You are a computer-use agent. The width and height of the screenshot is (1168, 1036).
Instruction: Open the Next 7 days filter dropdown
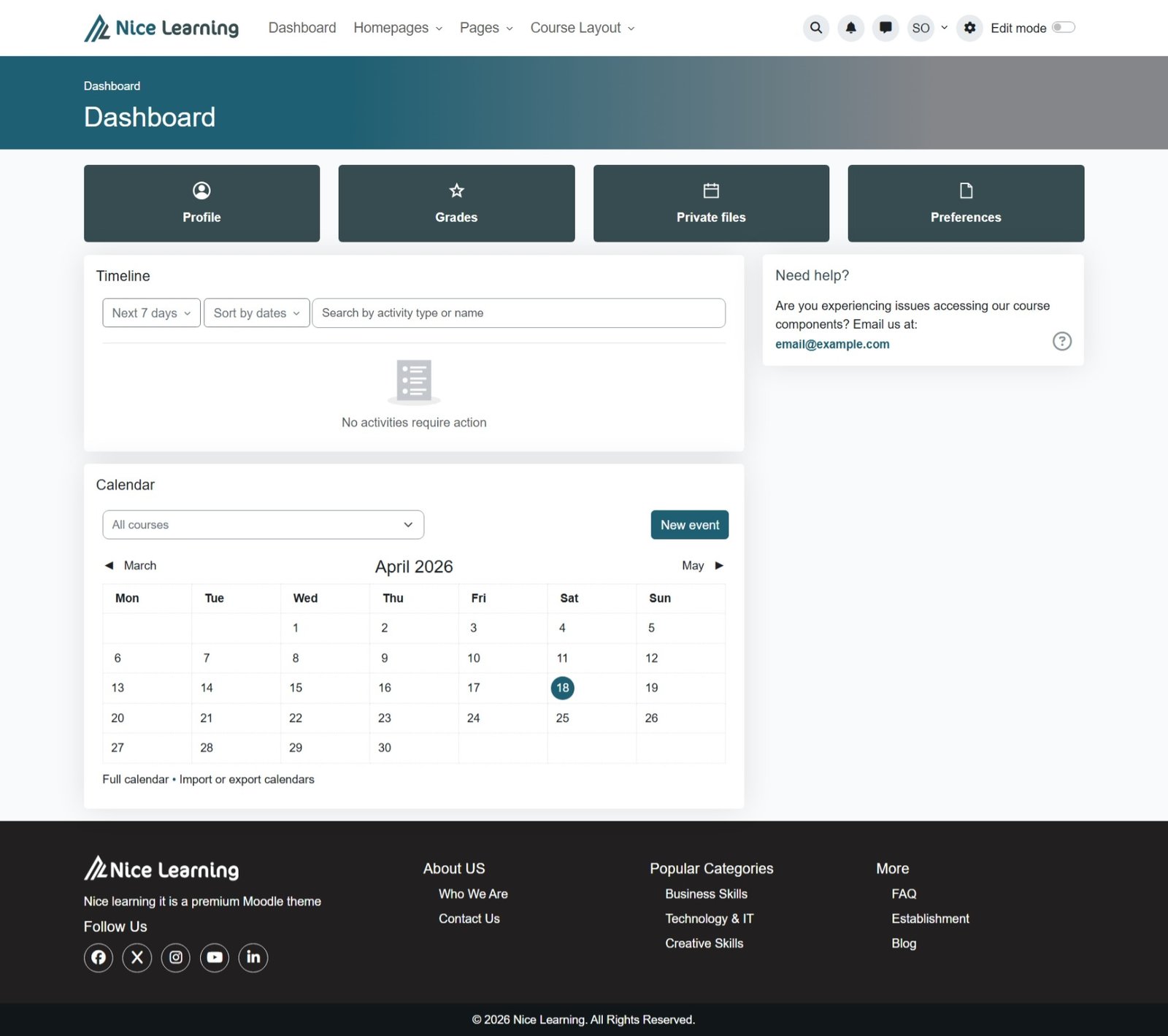point(150,312)
